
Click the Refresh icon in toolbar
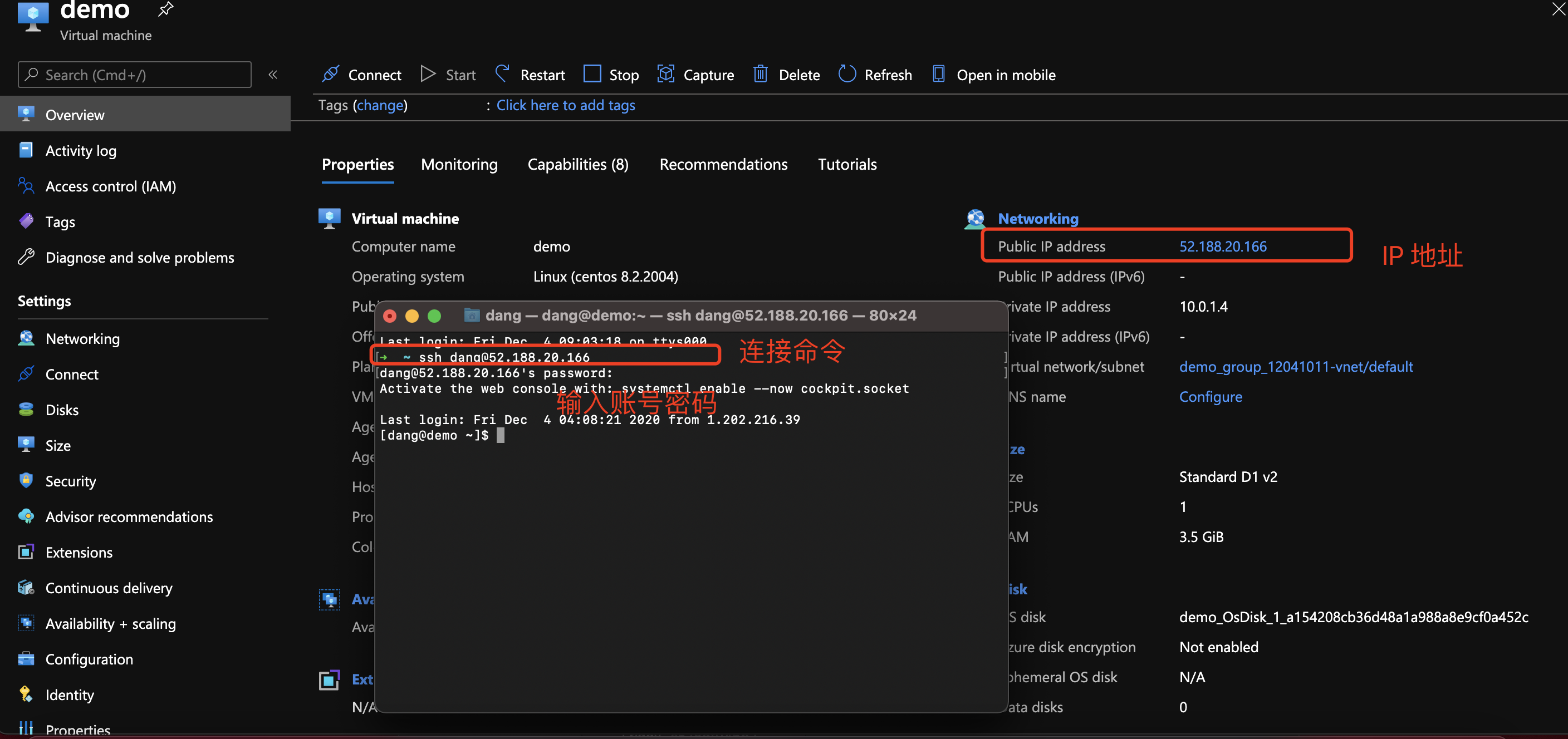(x=847, y=74)
